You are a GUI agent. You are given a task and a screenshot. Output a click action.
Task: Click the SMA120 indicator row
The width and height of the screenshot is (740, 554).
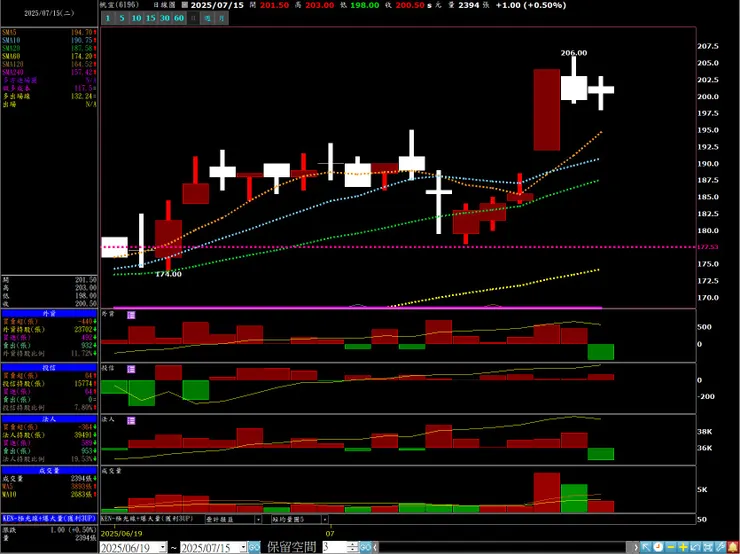49,64
